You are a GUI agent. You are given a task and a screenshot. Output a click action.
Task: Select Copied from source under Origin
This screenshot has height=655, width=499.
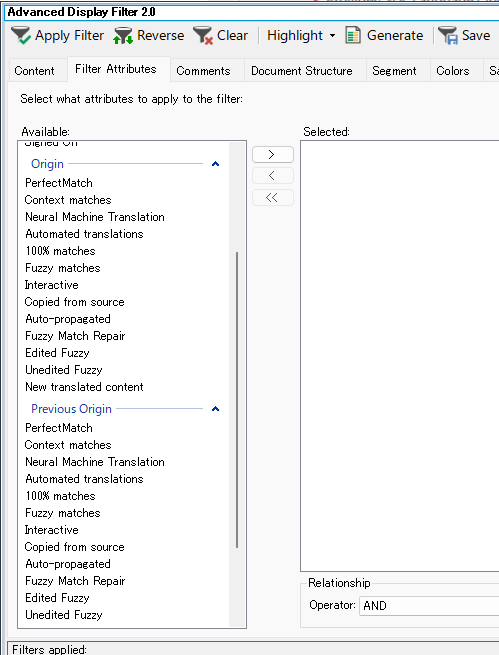pos(74,302)
